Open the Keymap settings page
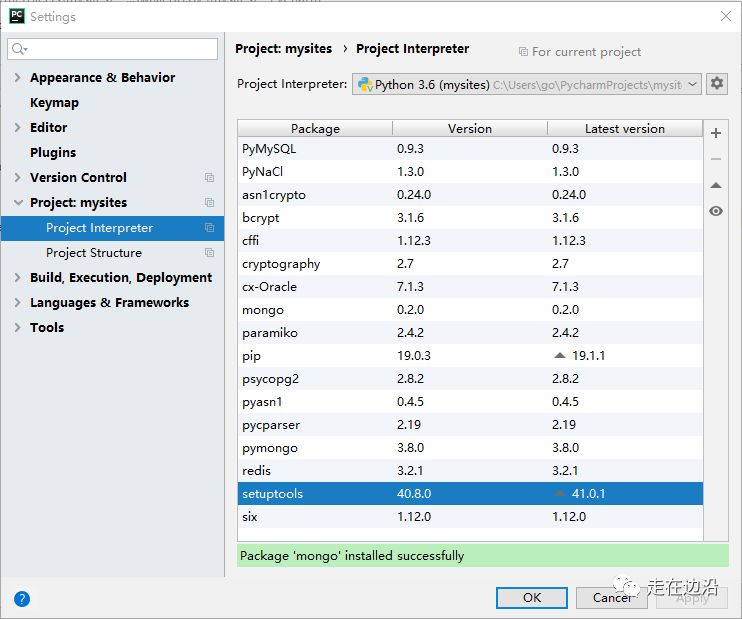 (x=54, y=103)
